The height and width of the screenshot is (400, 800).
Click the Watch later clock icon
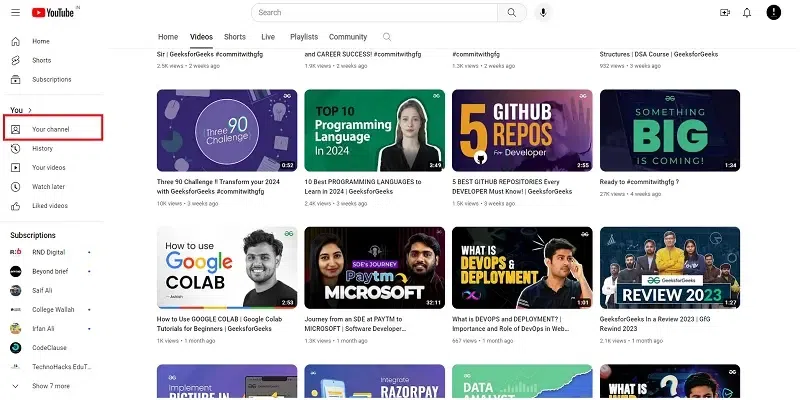(16, 187)
